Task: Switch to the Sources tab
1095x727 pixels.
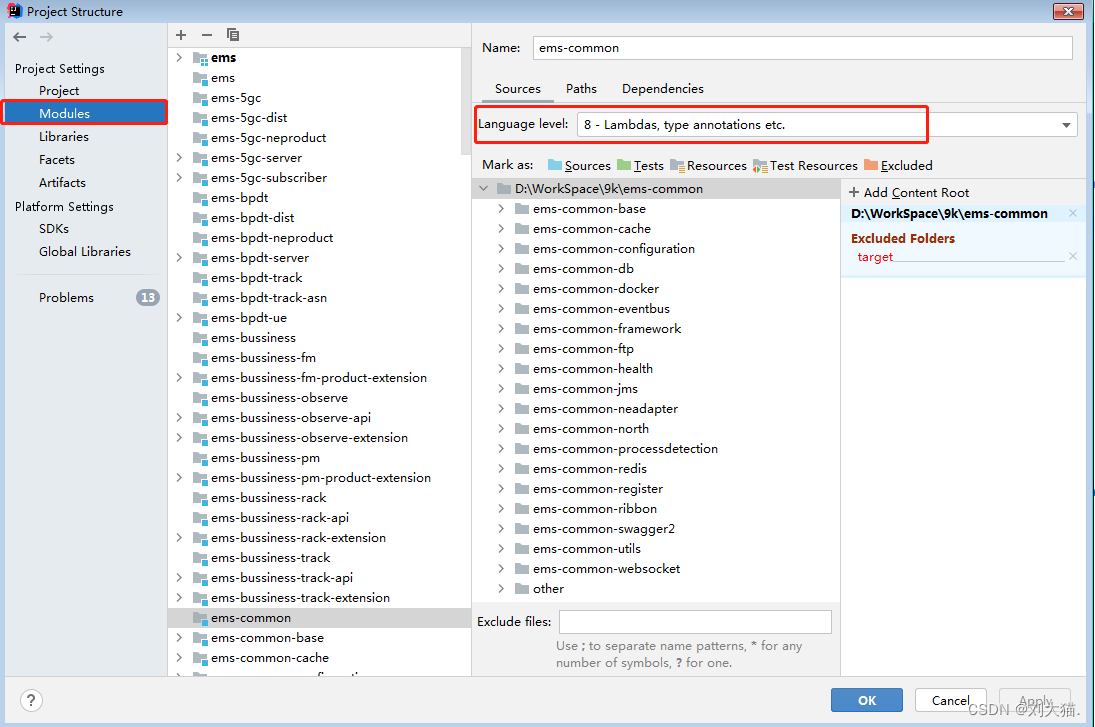Action: pos(517,89)
